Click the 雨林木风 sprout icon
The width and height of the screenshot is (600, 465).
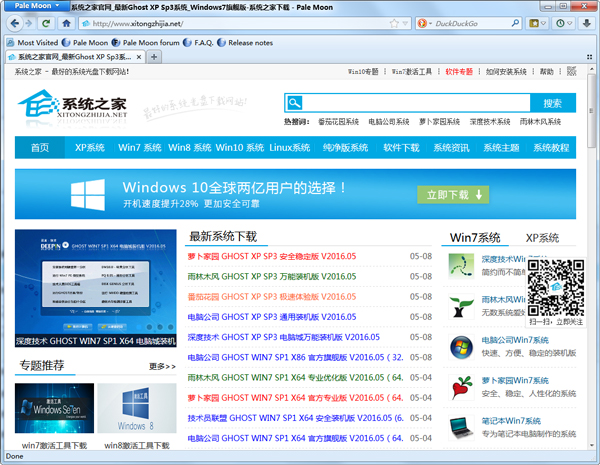coord(461,307)
